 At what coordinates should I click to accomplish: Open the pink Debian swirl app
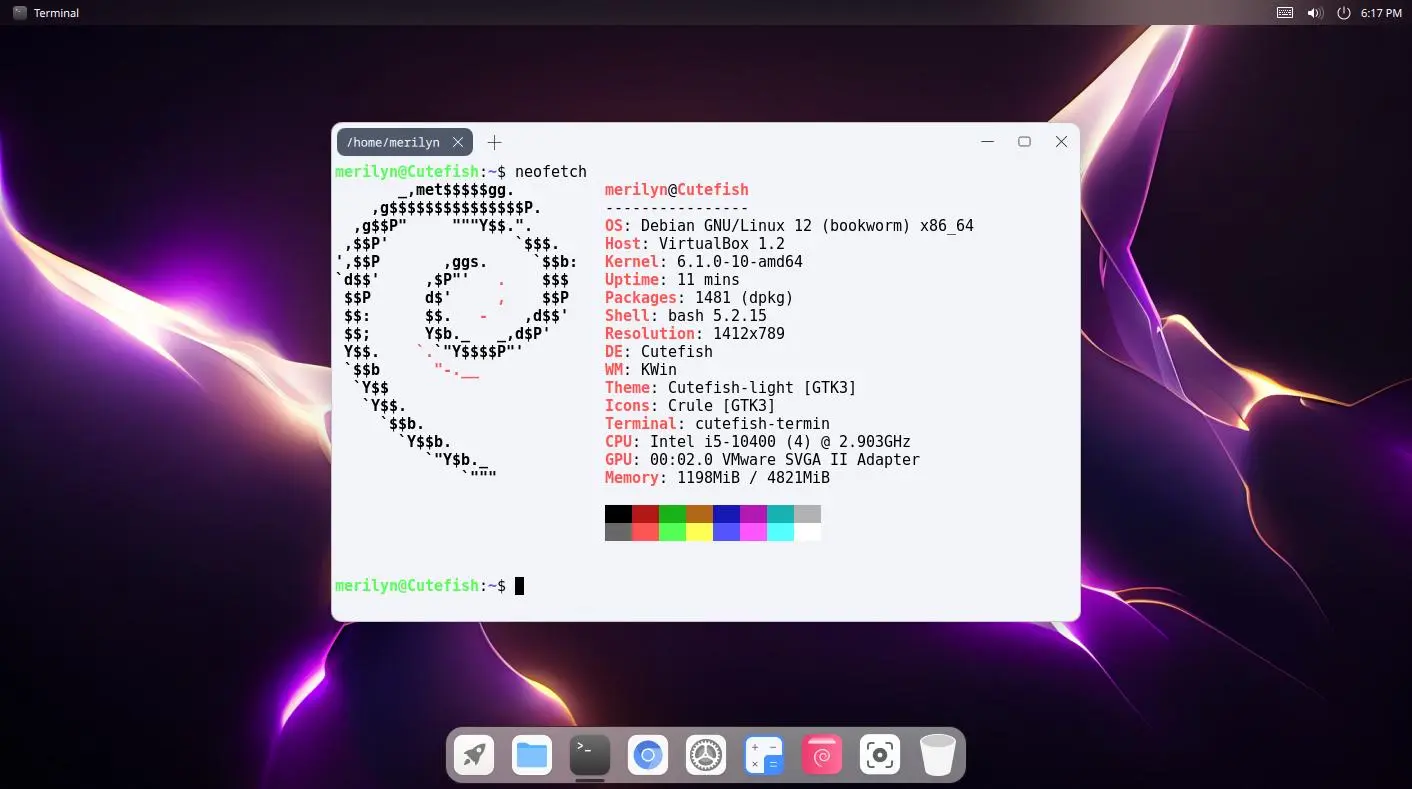[822, 755]
